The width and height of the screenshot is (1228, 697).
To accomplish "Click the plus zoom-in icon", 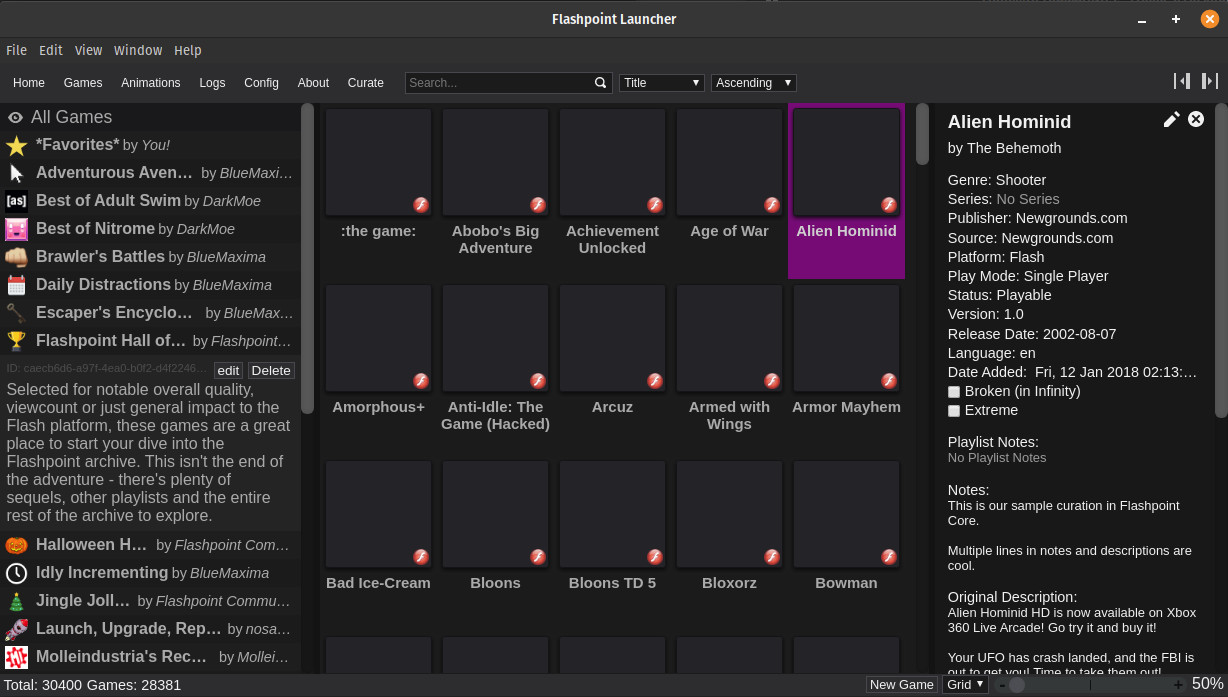I will 1178,685.
